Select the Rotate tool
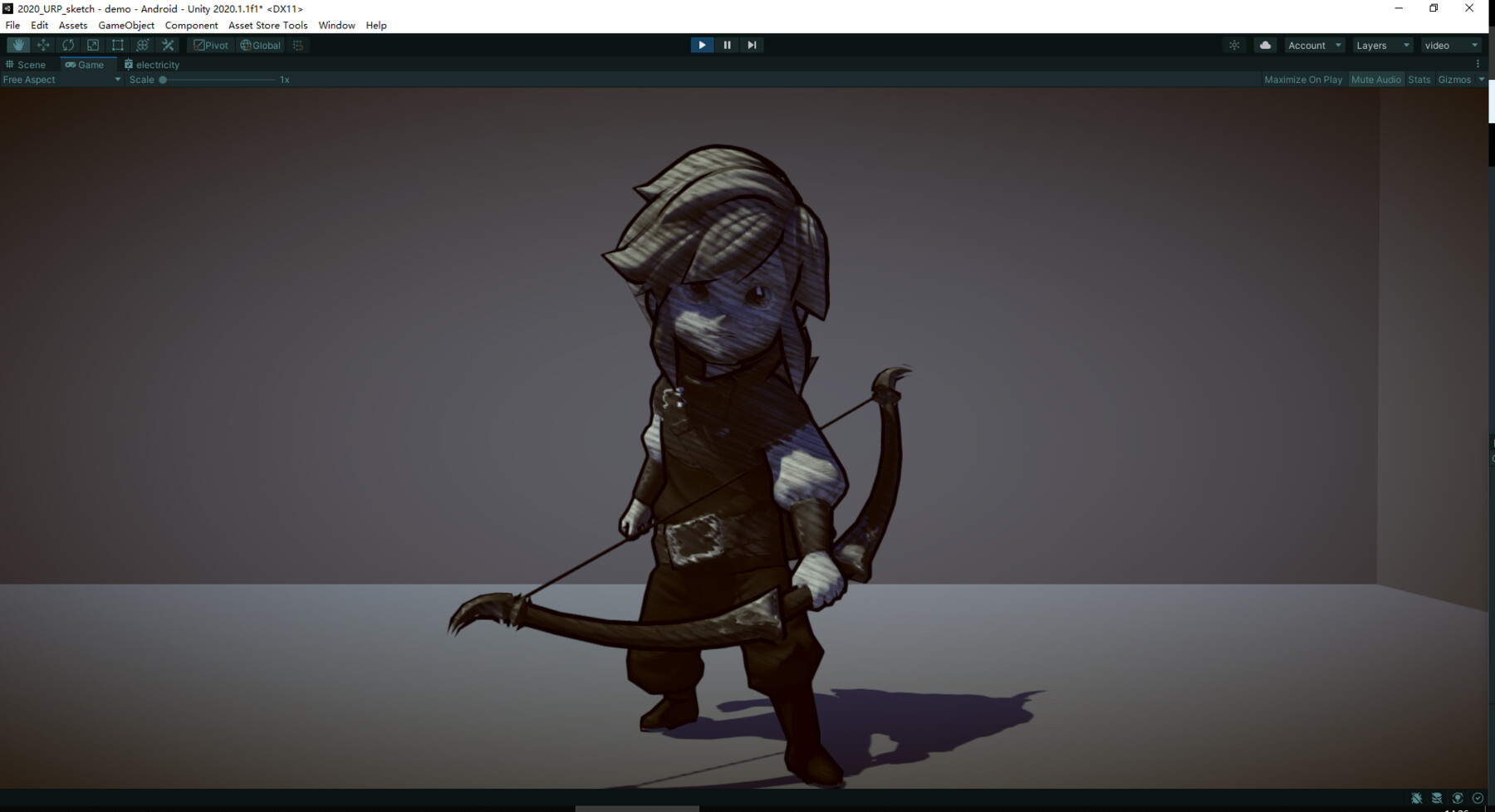Image resolution: width=1495 pixels, height=812 pixels. click(67, 45)
